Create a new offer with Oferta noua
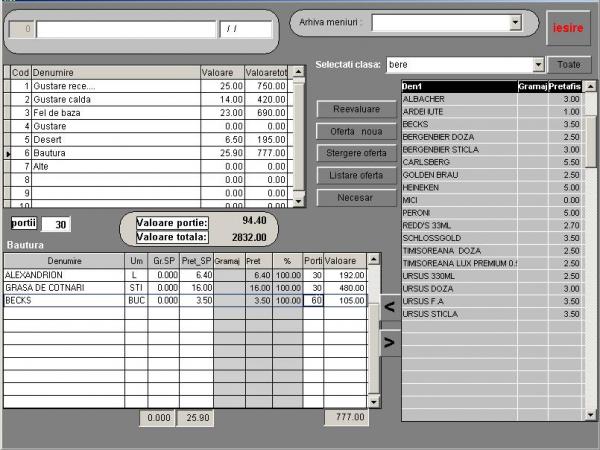Screen dimensions: 600x450 tap(356, 132)
